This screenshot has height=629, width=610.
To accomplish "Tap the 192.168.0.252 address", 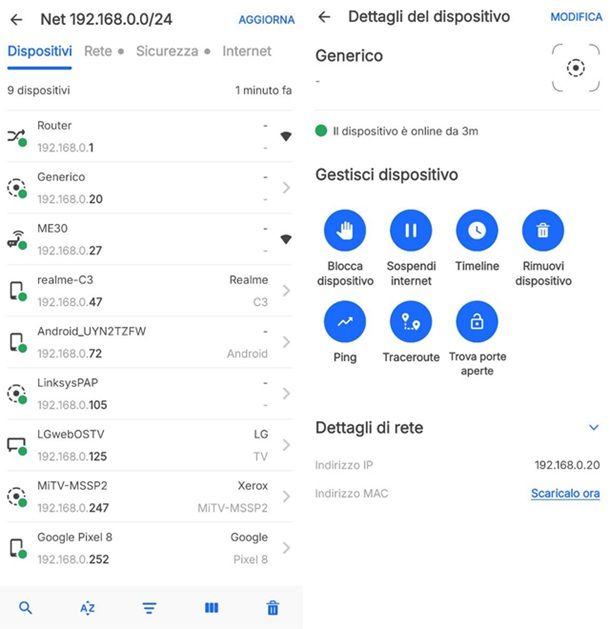I will [73, 559].
